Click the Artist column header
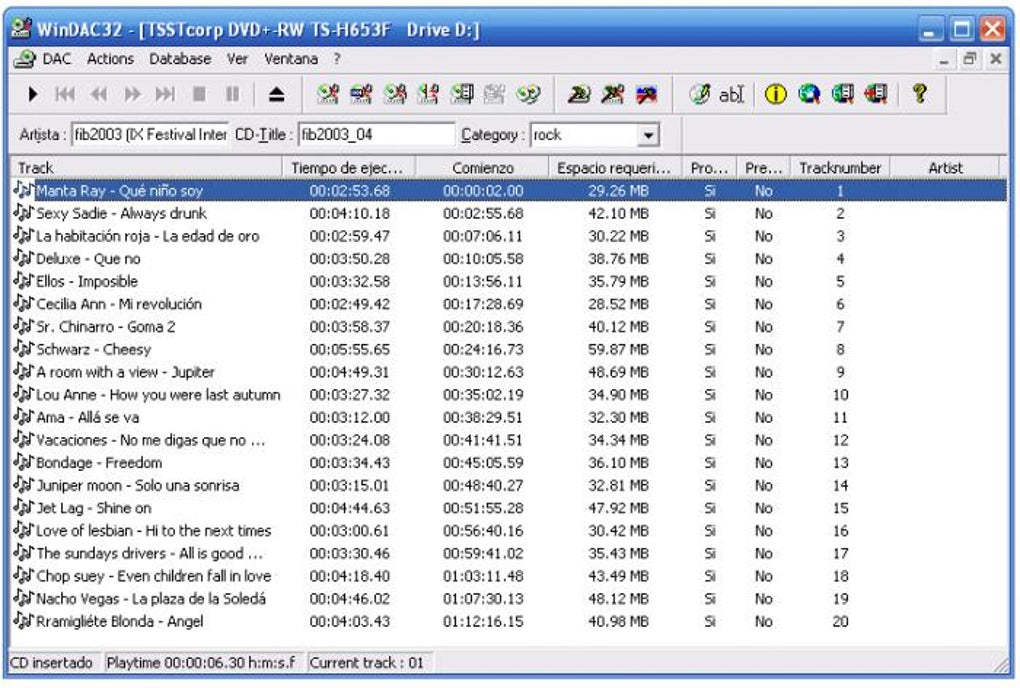 tap(945, 168)
